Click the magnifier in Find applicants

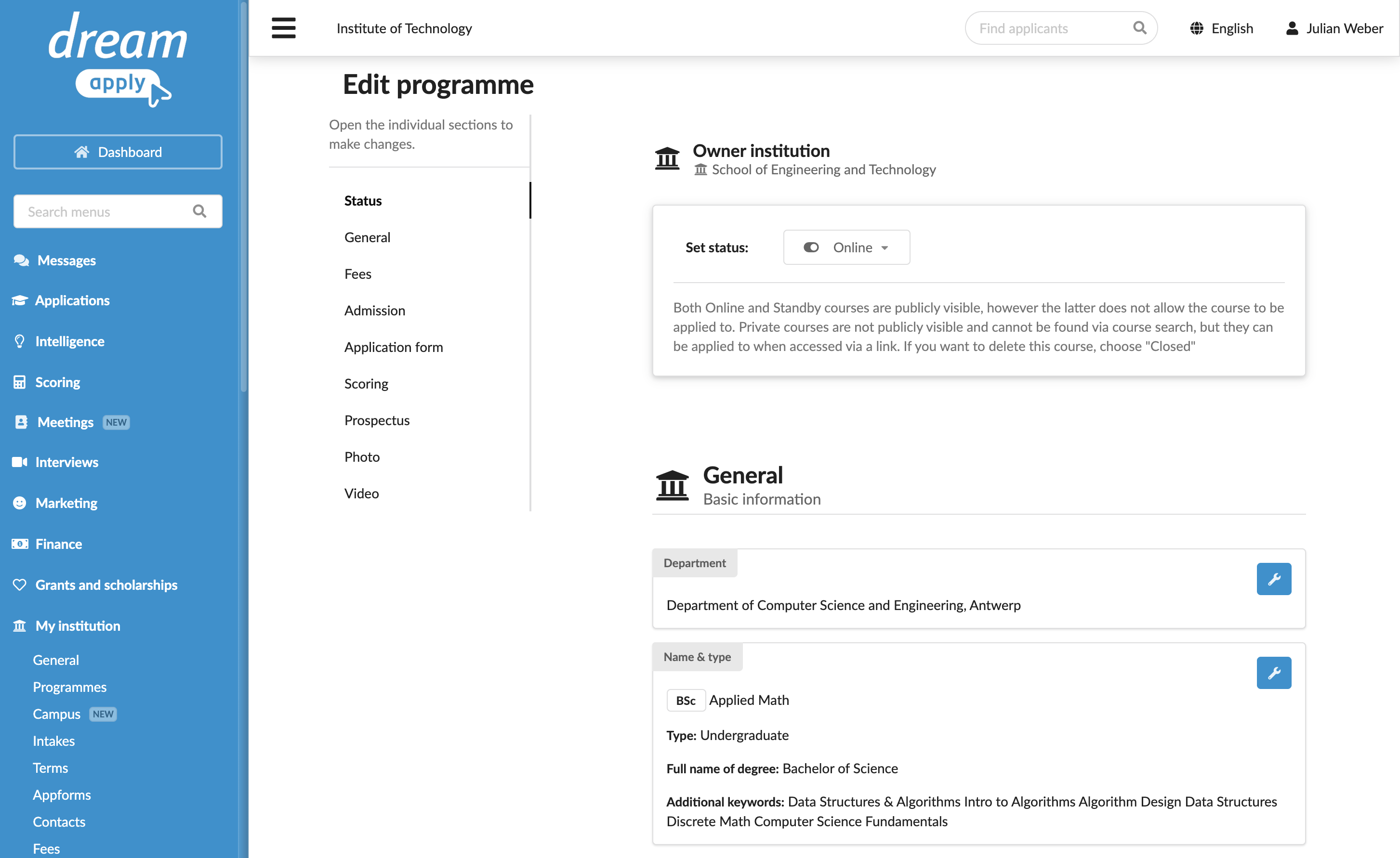tap(1139, 28)
